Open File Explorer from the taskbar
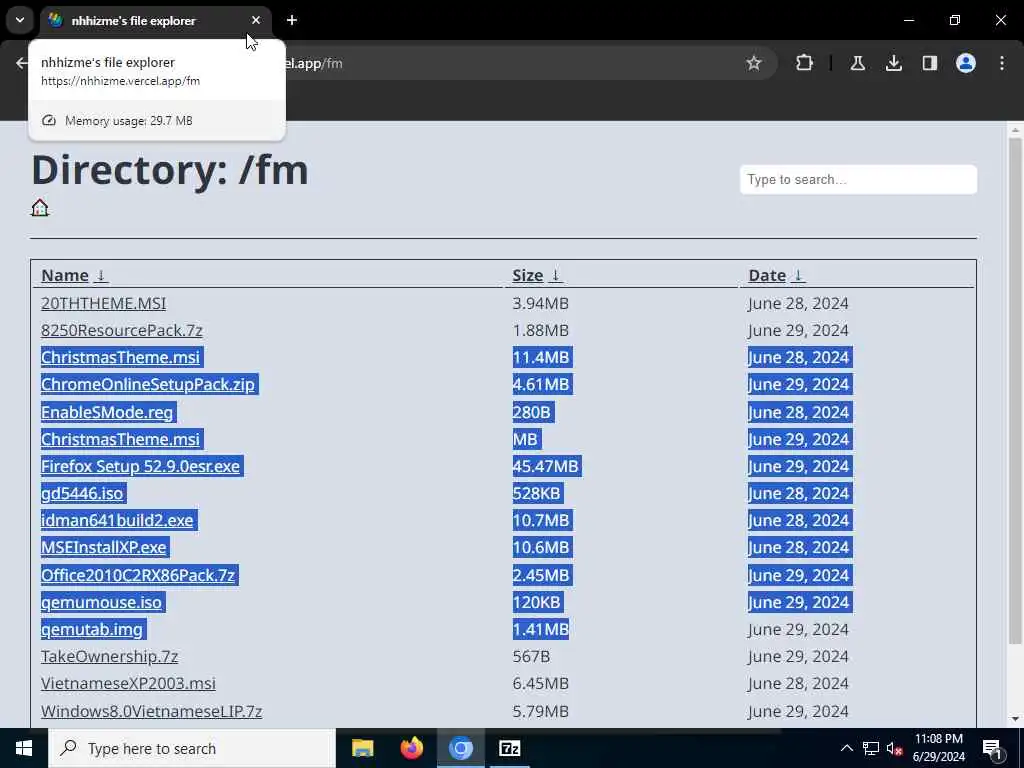 (x=362, y=748)
